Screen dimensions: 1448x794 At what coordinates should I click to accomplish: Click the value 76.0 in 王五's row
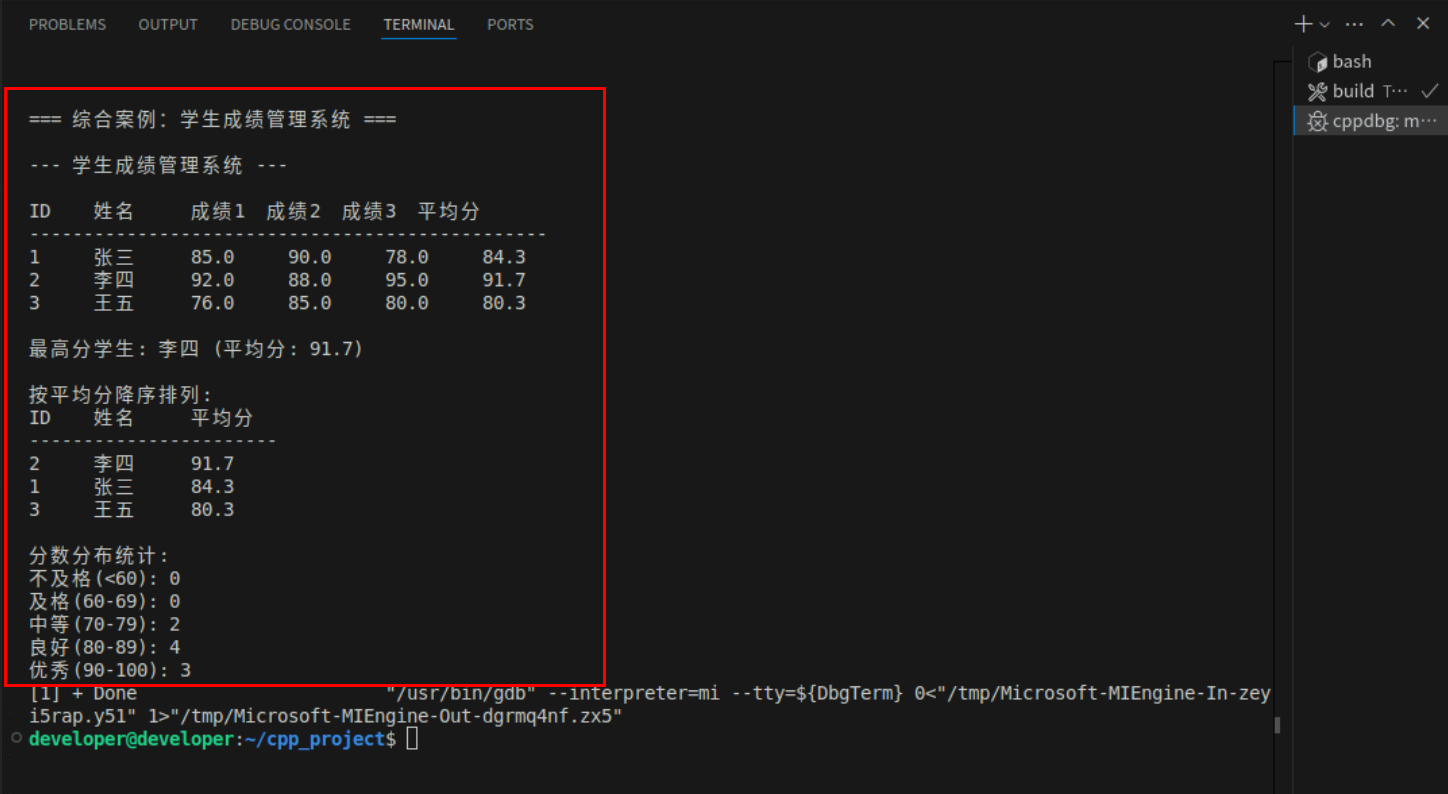pos(212,304)
